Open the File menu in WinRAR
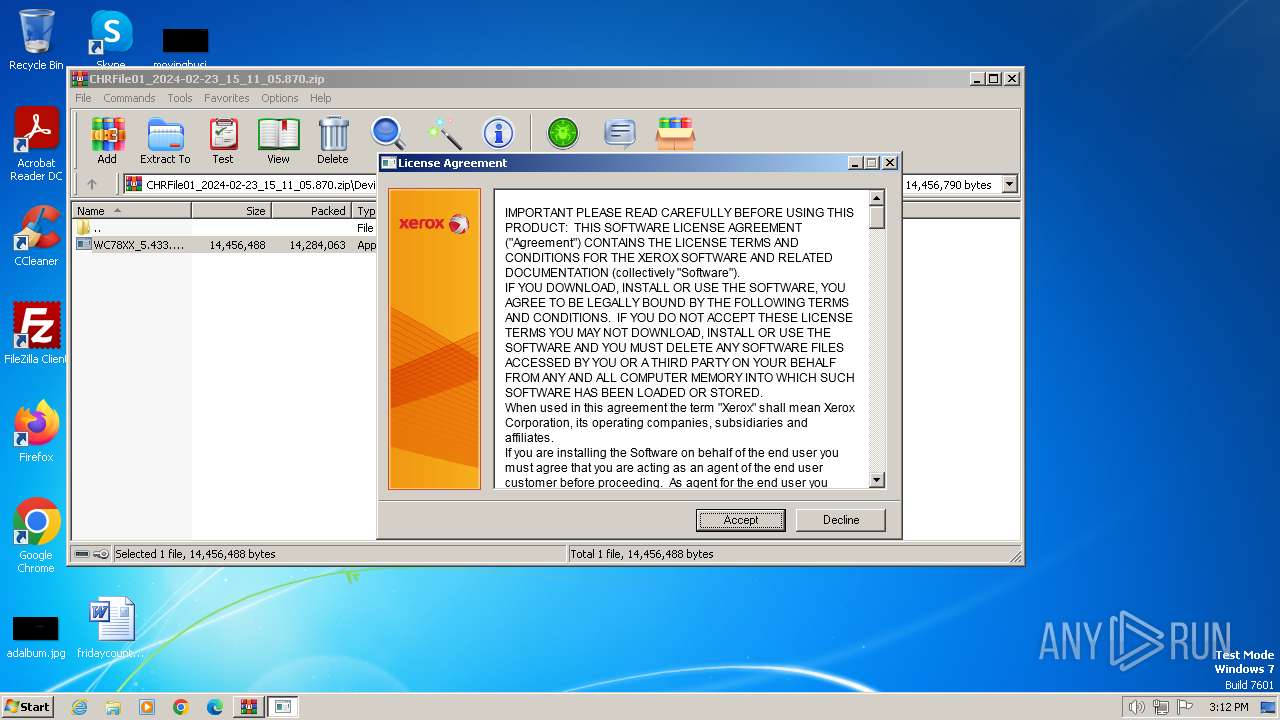The image size is (1280, 720). click(83, 98)
